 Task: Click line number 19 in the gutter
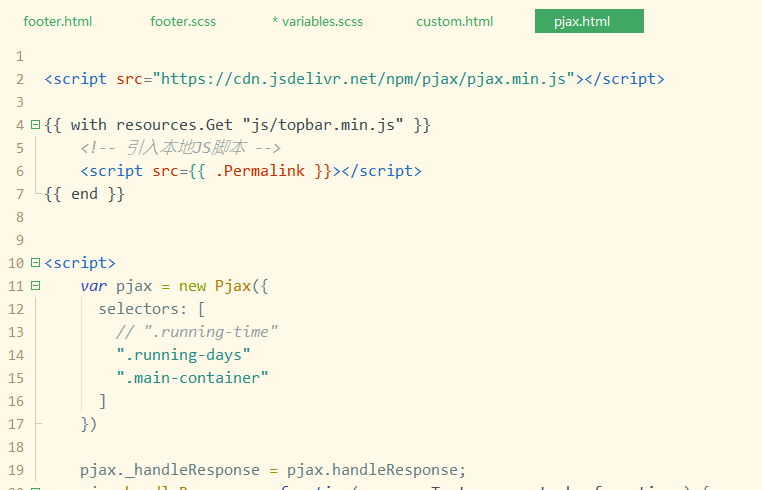click(16, 470)
